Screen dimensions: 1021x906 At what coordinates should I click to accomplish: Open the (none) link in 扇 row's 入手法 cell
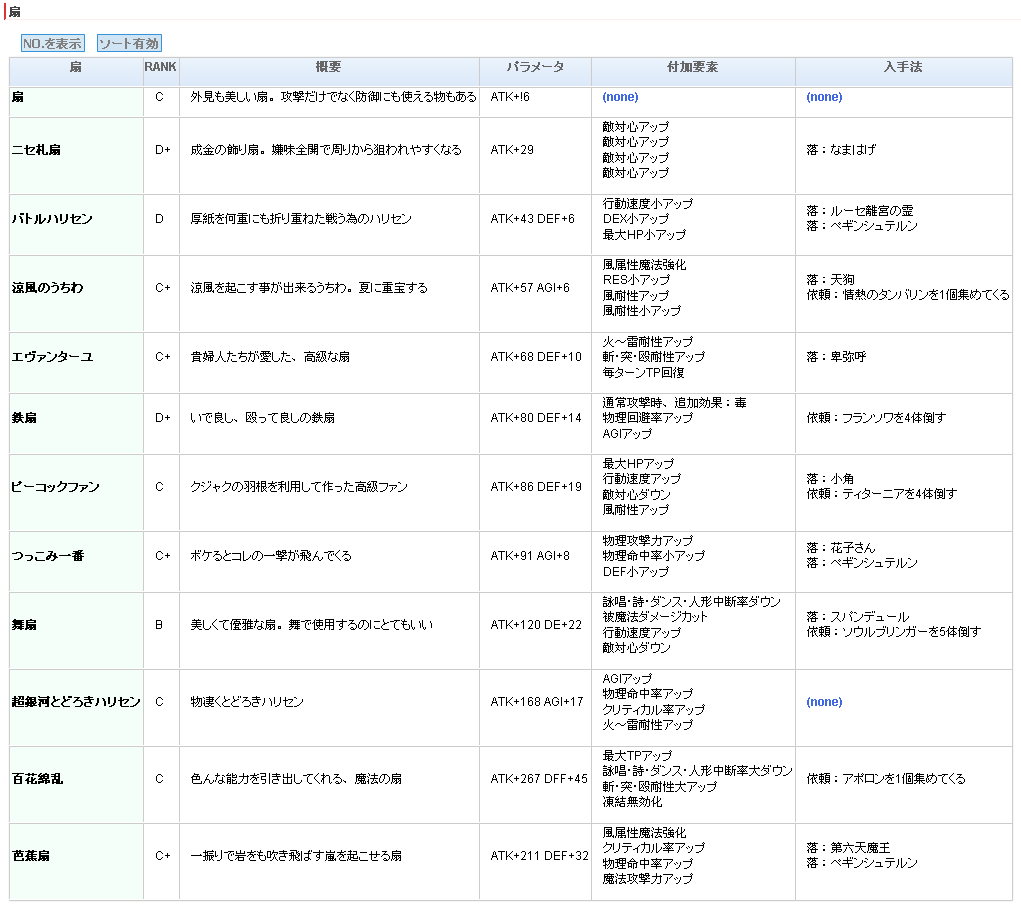click(x=824, y=98)
